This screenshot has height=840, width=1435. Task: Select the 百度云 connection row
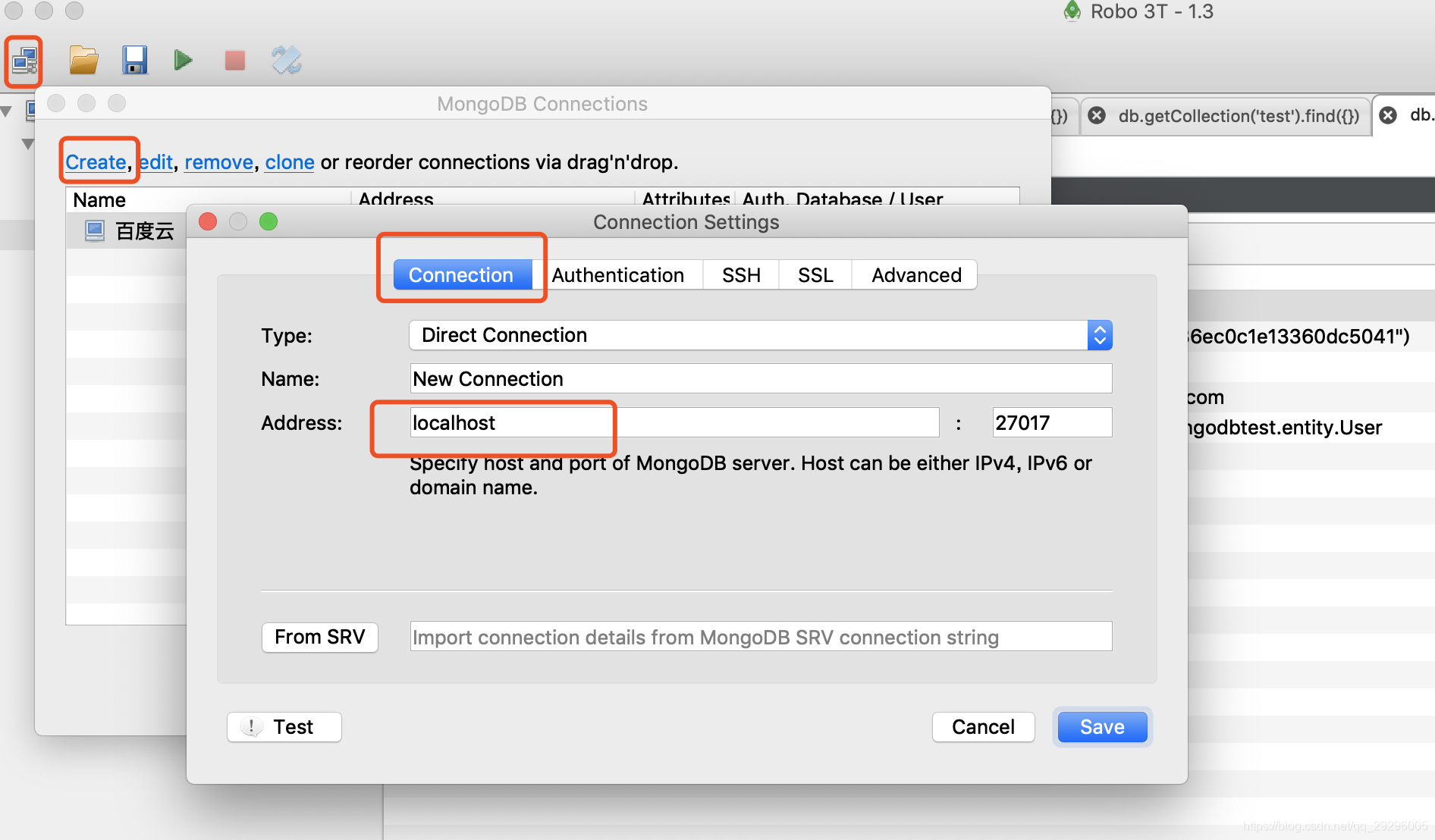pyautogui.click(x=126, y=231)
